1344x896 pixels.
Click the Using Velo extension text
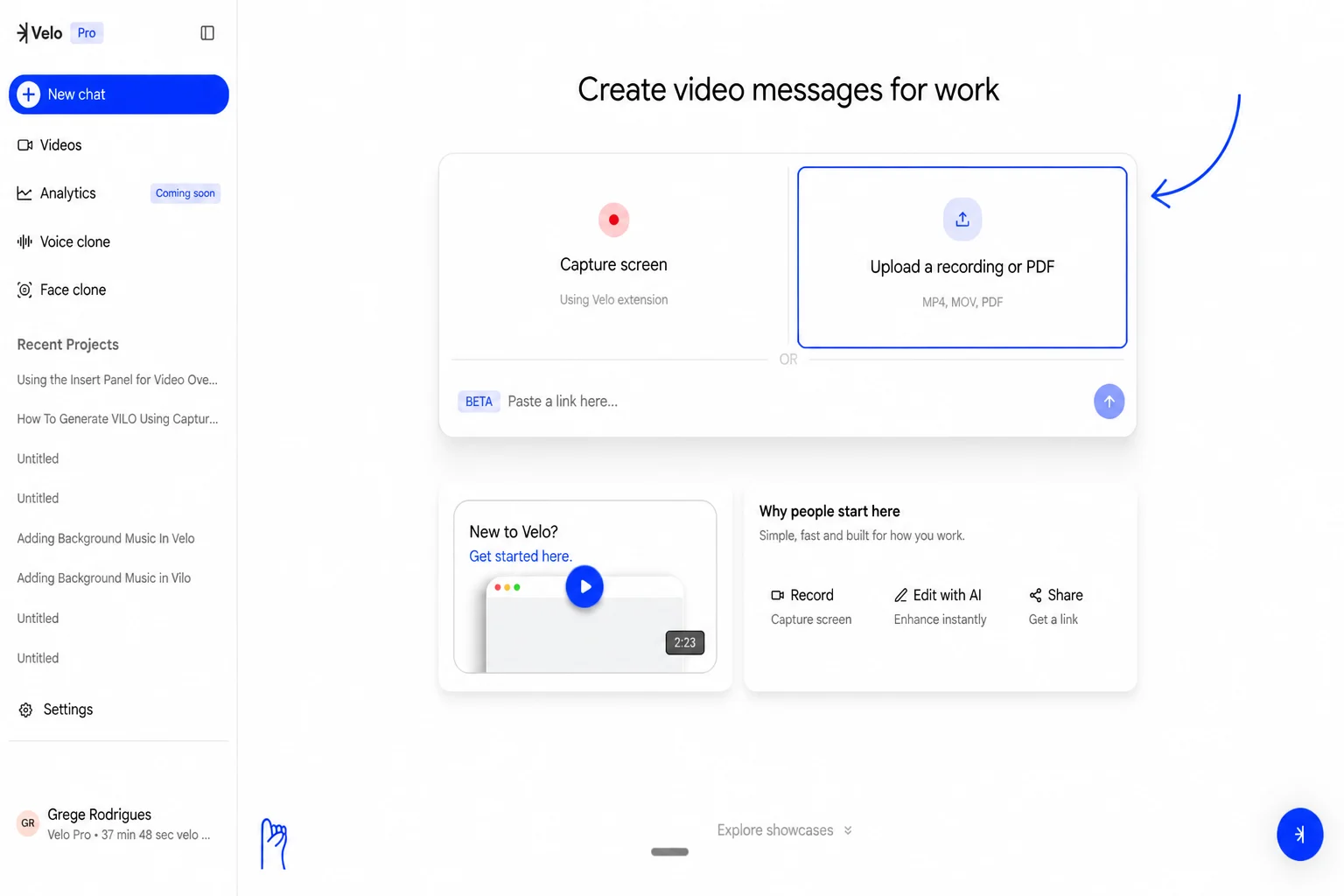click(614, 300)
